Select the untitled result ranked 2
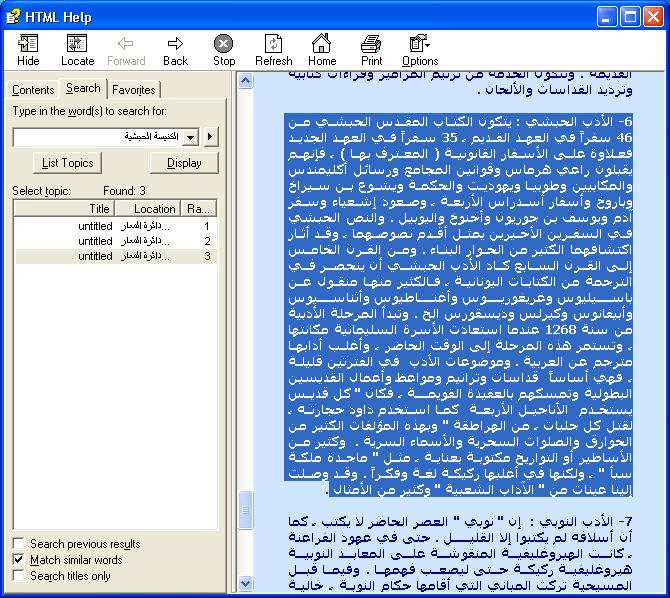This screenshot has width=670, height=598. tap(116, 241)
